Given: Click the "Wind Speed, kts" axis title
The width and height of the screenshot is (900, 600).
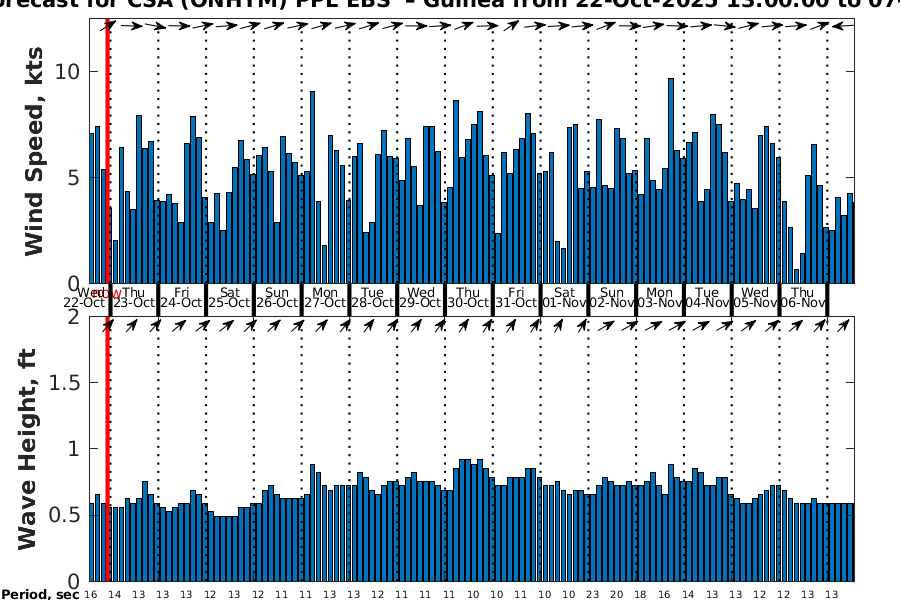Looking at the screenshot, I should pyautogui.click(x=35, y=170).
